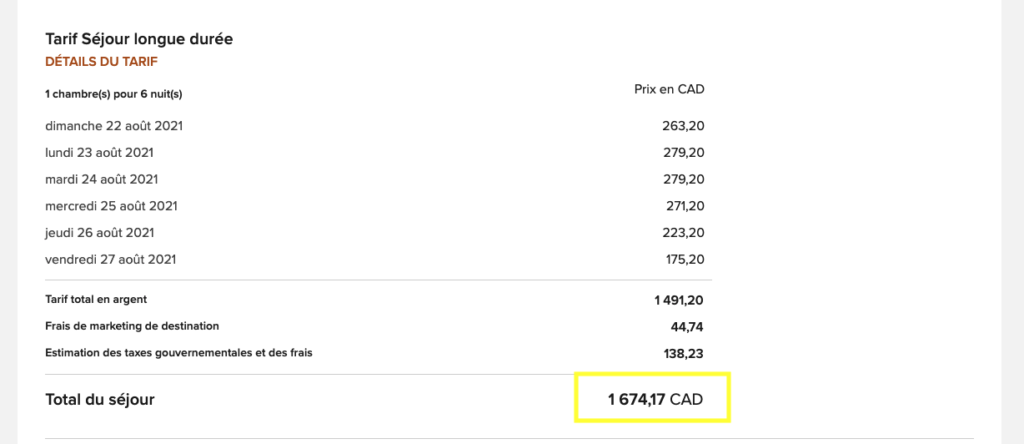
Task: Select the Tarif Séjour longue durée heading
Action: (x=139, y=39)
